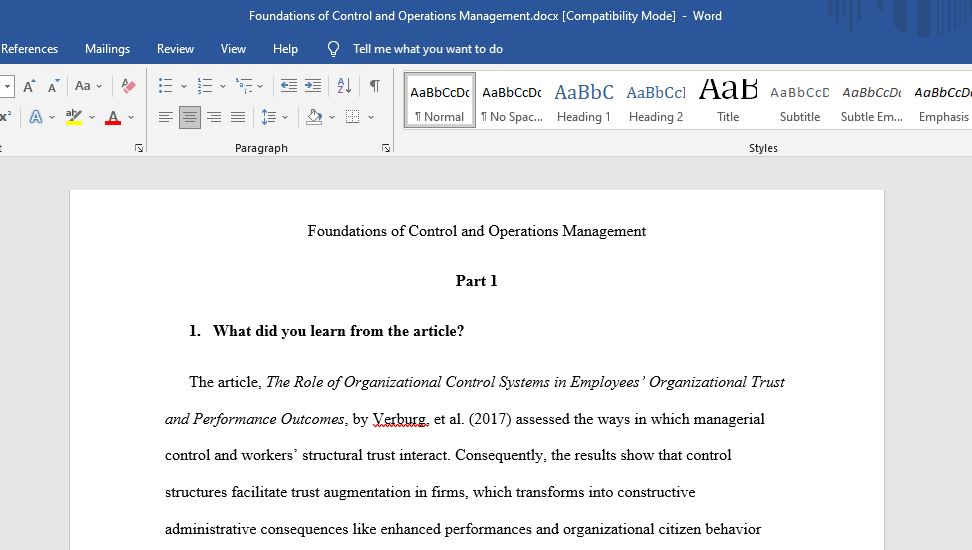Open shading color dropdown arrow
The image size is (972, 550).
click(x=332, y=117)
